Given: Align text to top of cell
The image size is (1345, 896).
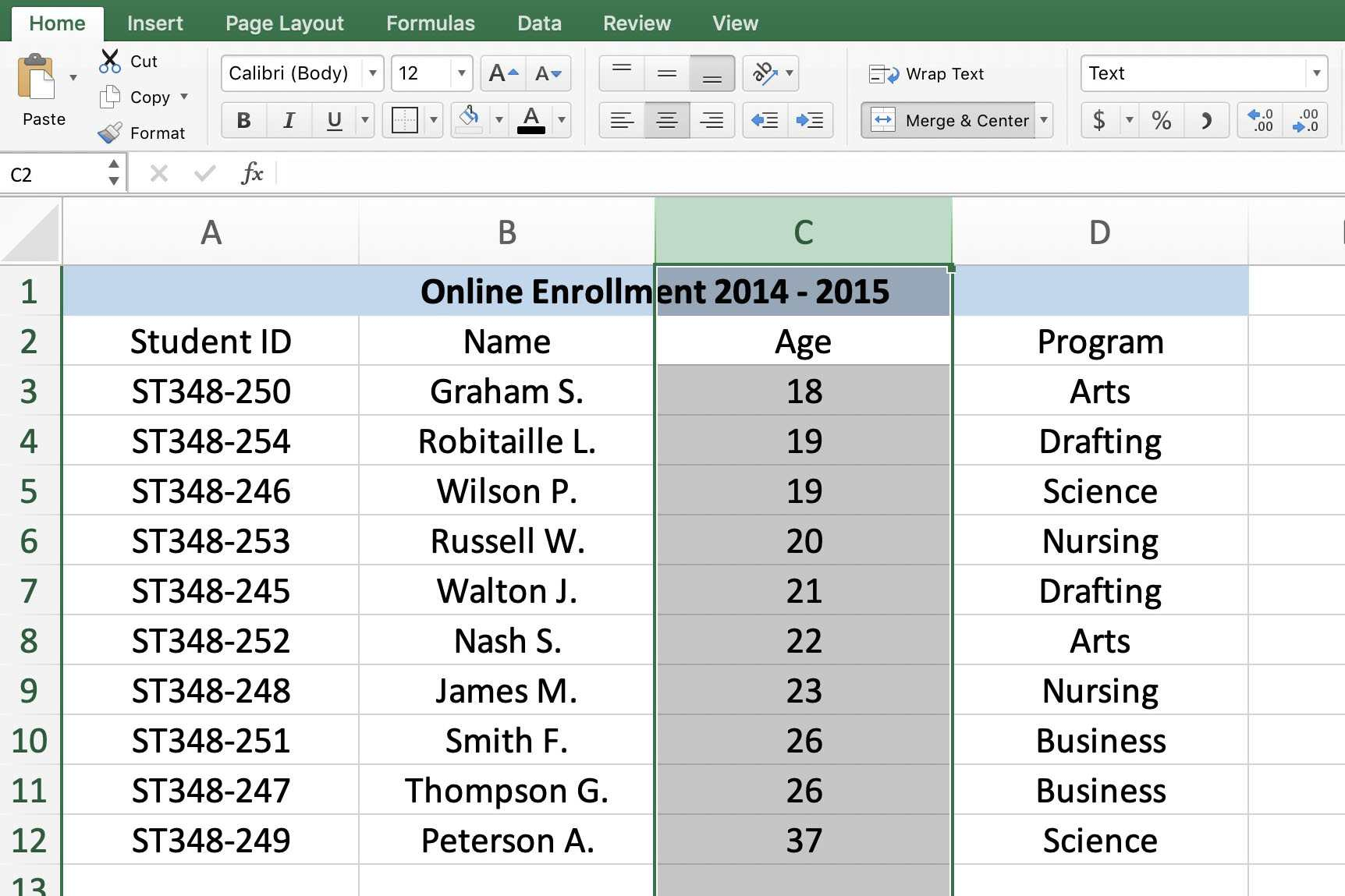Looking at the screenshot, I should (622, 73).
